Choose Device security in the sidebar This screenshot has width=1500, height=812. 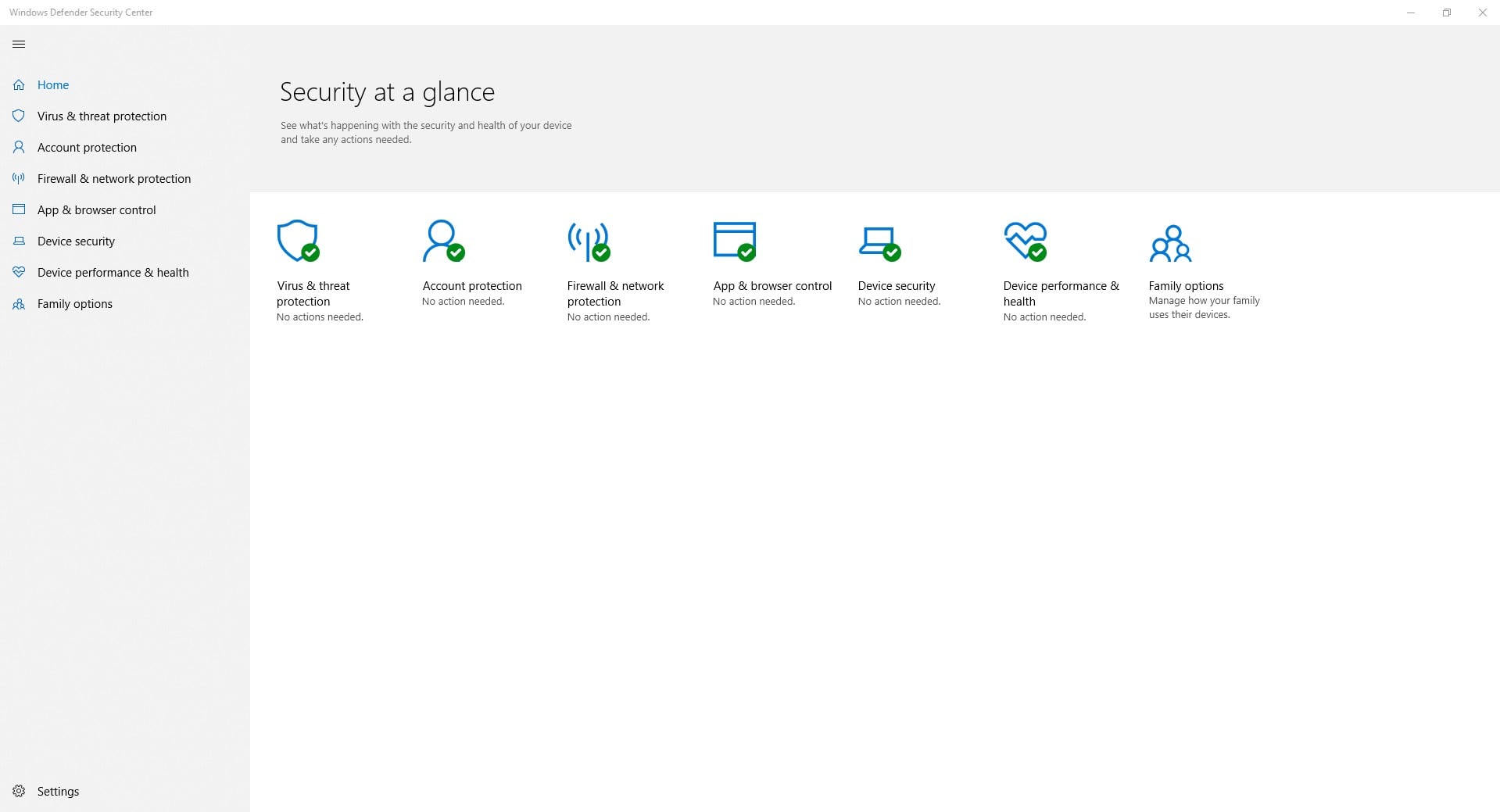tap(76, 241)
